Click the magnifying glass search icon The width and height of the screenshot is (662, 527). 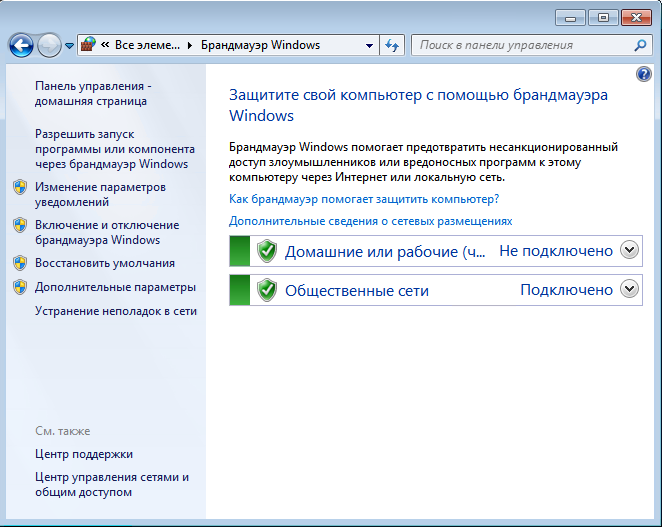pyautogui.click(x=640, y=45)
